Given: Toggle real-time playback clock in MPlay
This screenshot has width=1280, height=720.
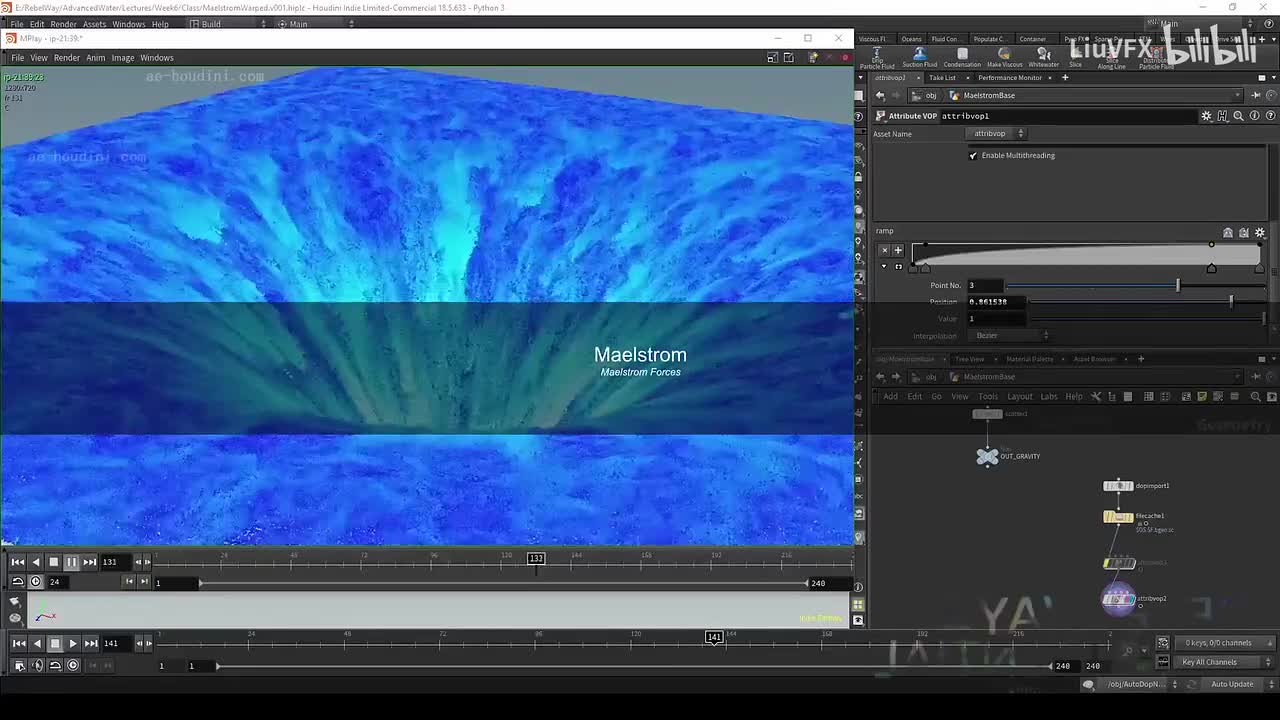Looking at the screenshot, I should (36, 582).
